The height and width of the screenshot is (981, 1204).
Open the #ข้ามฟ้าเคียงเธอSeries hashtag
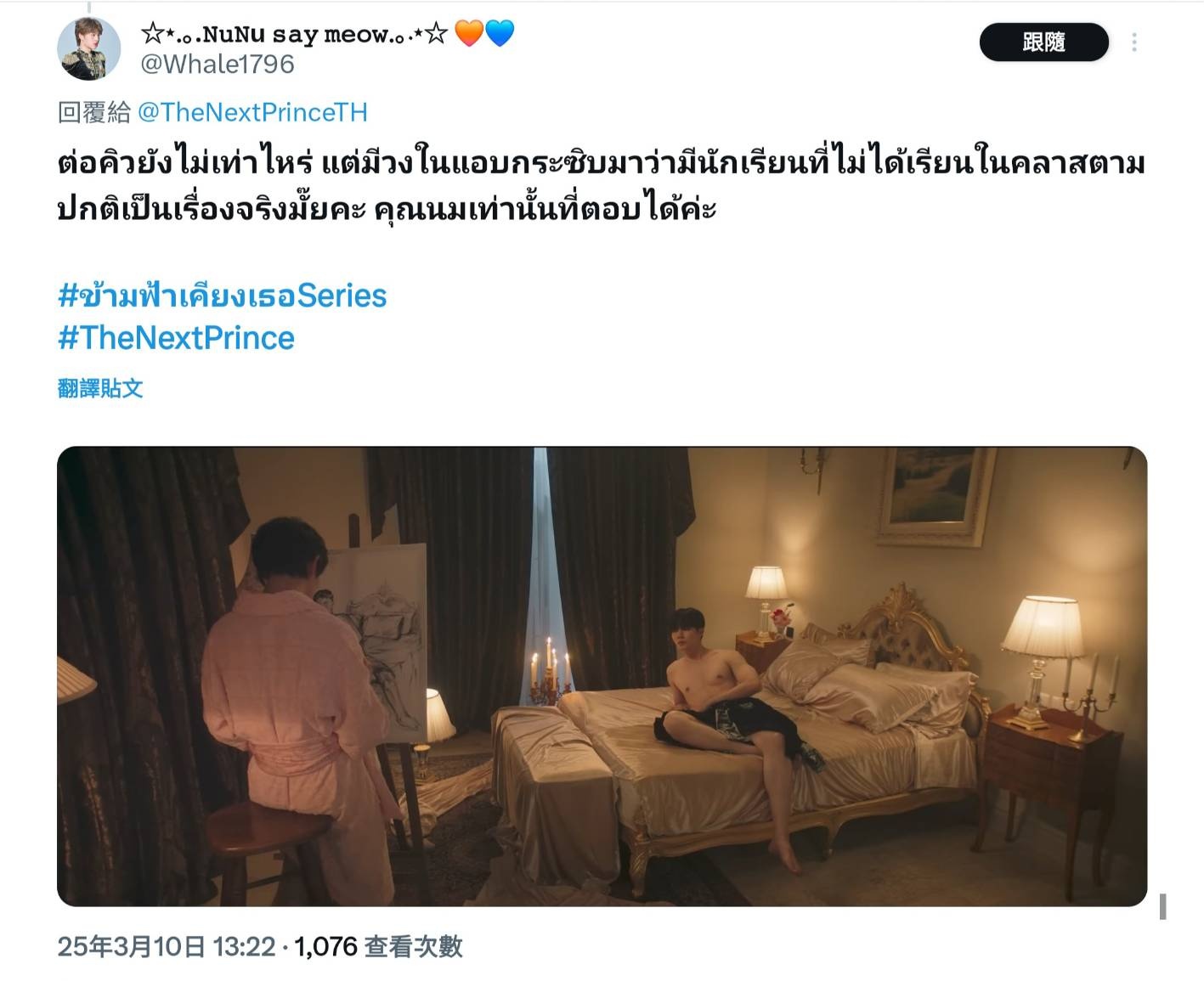coord(222,296)
